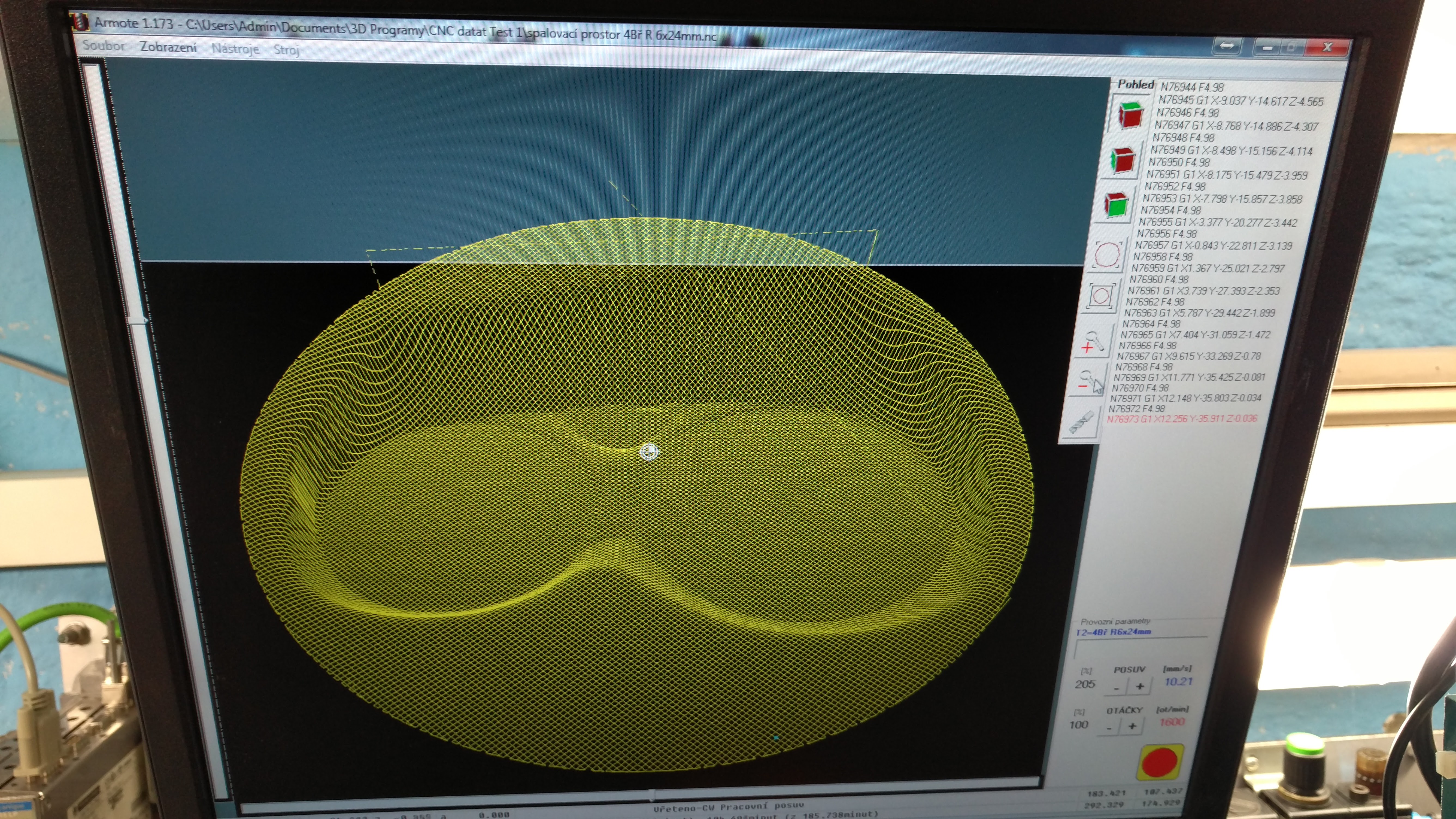Click the fit view icon showing a dashed circle
This screenshot has width=1456, height=819.
[1107, 255]
